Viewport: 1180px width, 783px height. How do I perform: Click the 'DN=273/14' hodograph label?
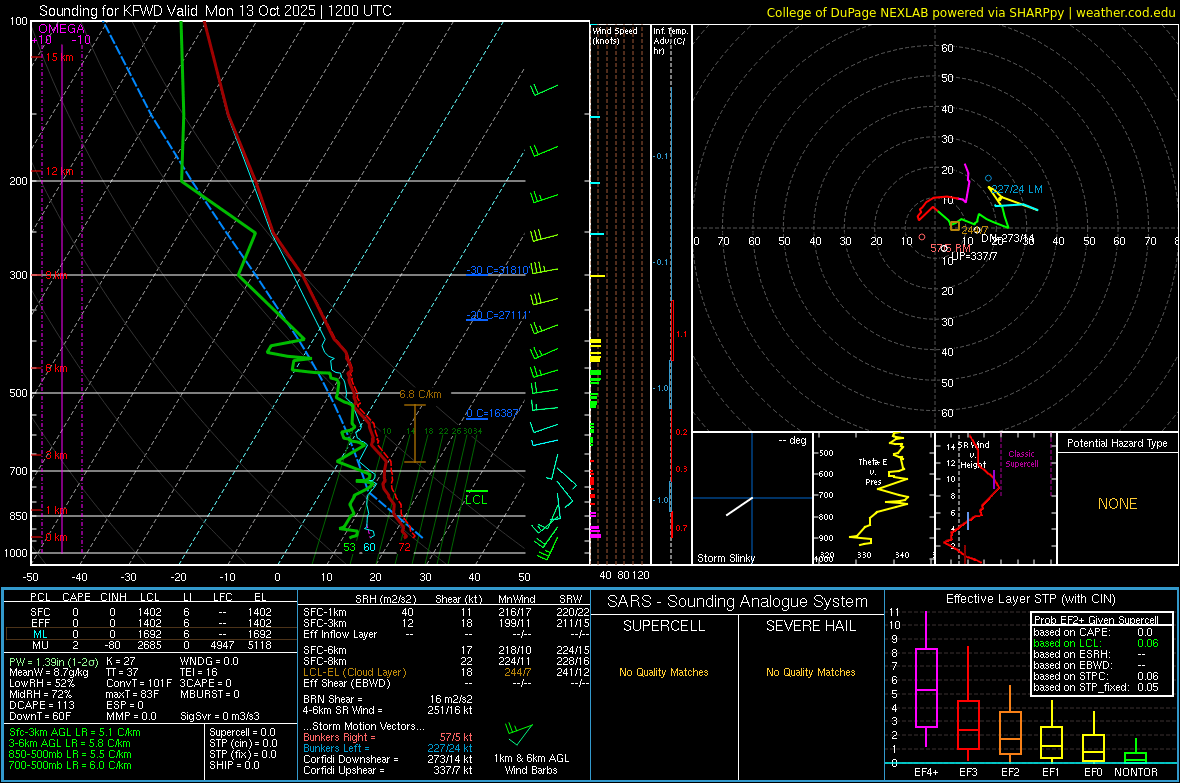click(x=1008, y=239)
